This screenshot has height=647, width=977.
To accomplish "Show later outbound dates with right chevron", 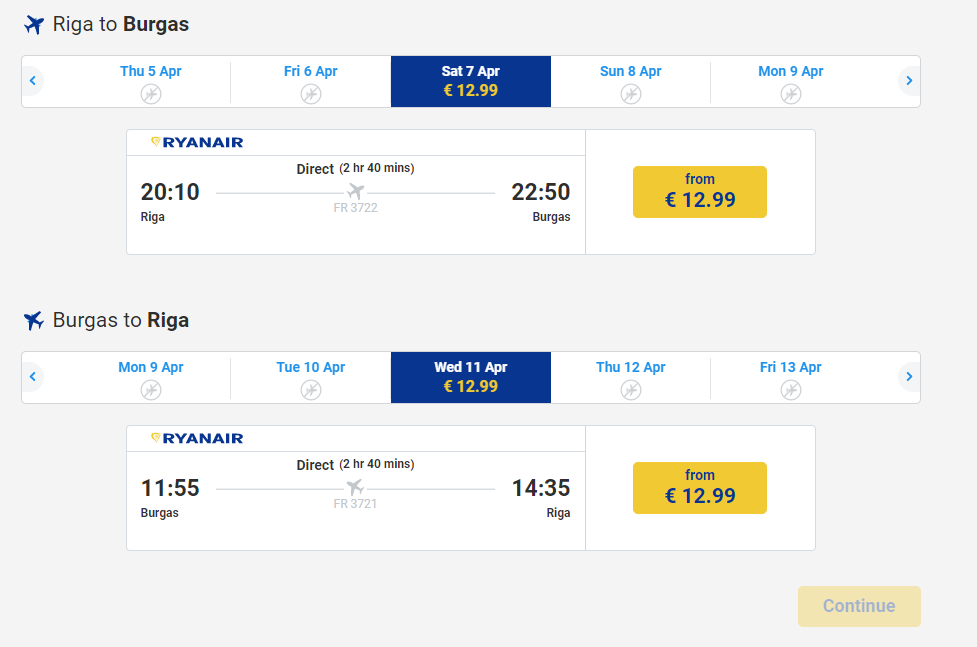I will pos(909,81).
